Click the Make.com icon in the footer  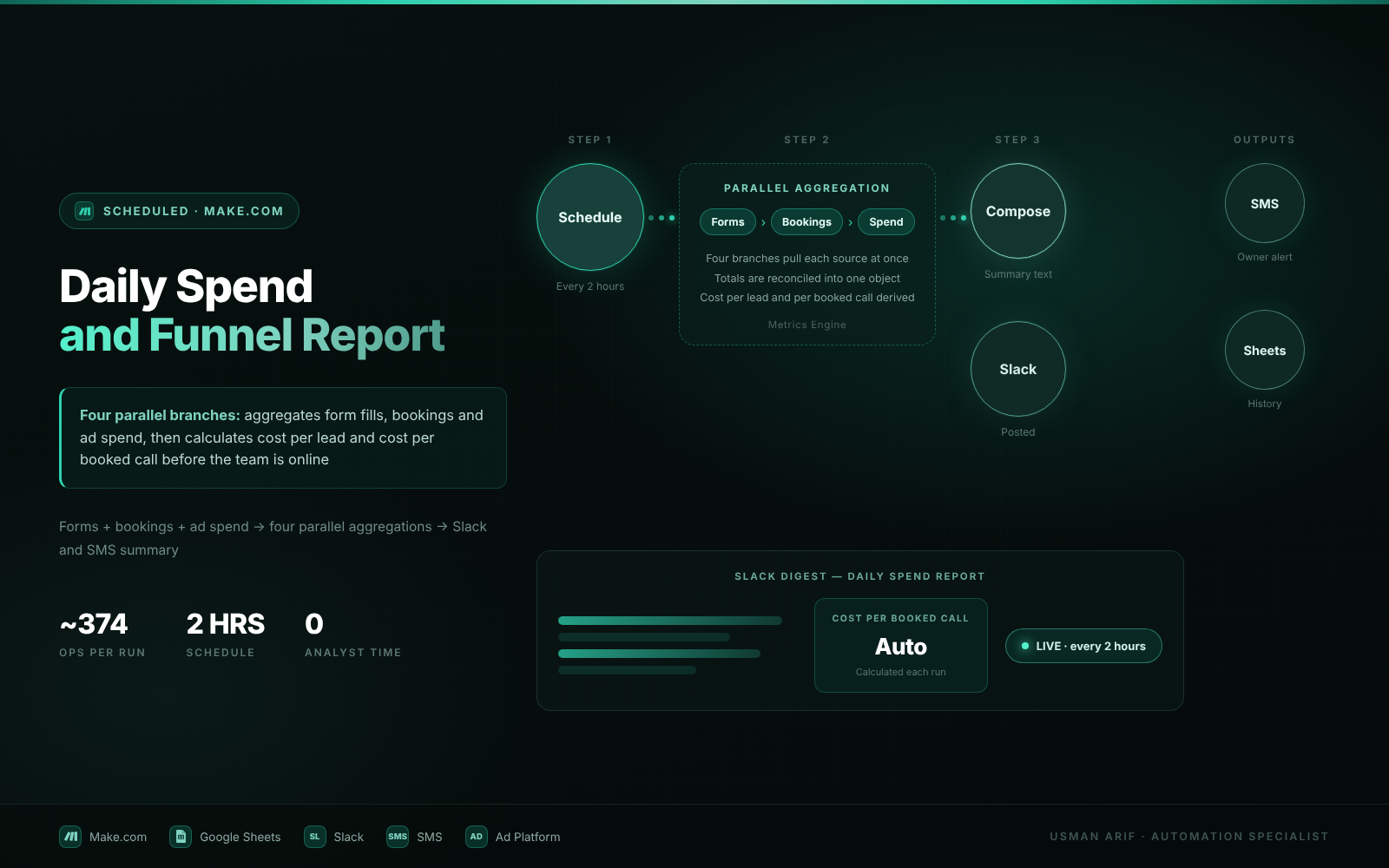pos(70,837)
